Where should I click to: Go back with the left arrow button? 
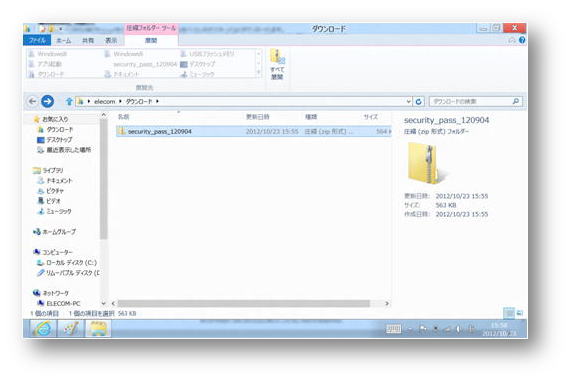point(32,101)
